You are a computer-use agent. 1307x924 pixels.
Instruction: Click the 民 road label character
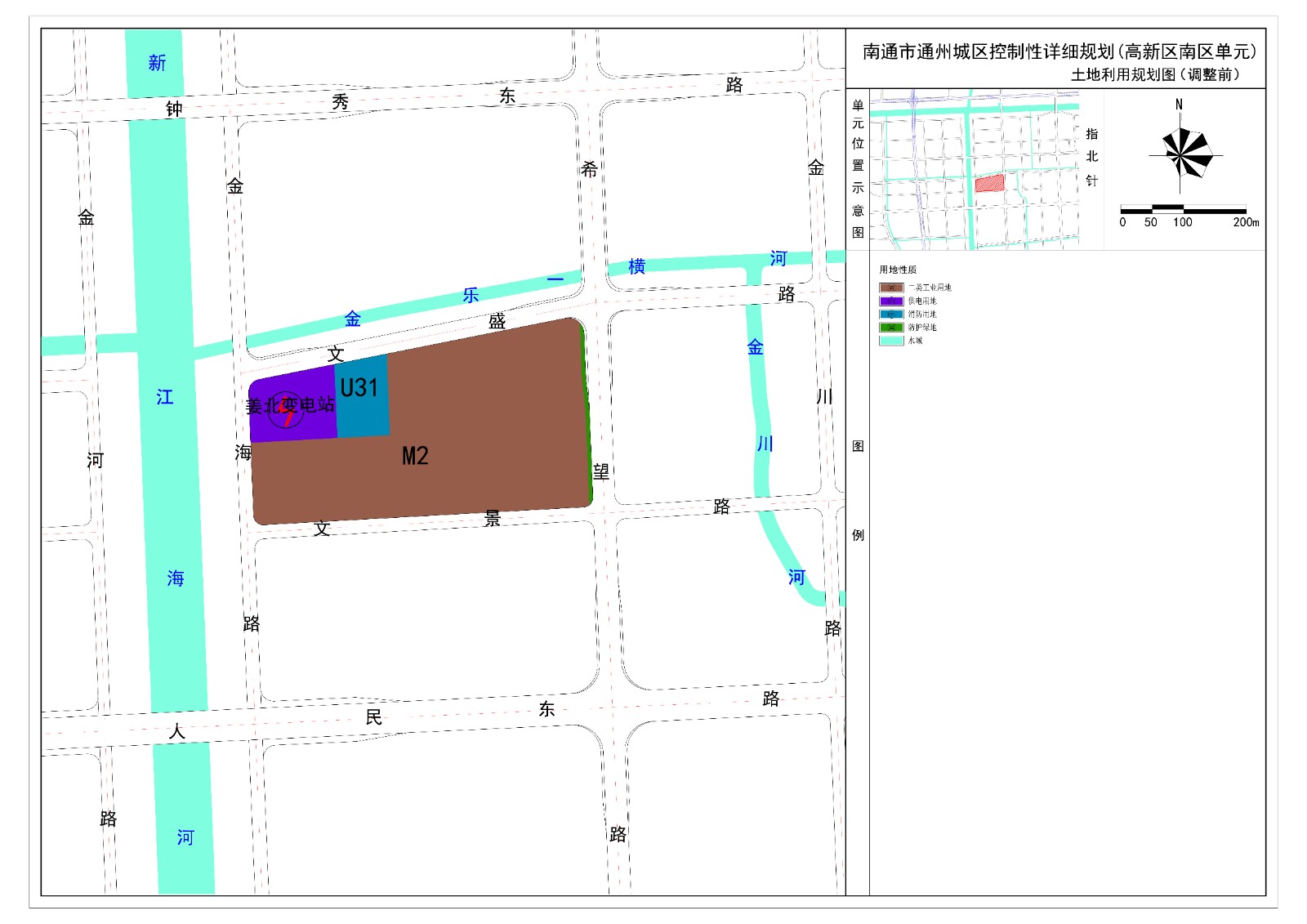pos(373,717)
